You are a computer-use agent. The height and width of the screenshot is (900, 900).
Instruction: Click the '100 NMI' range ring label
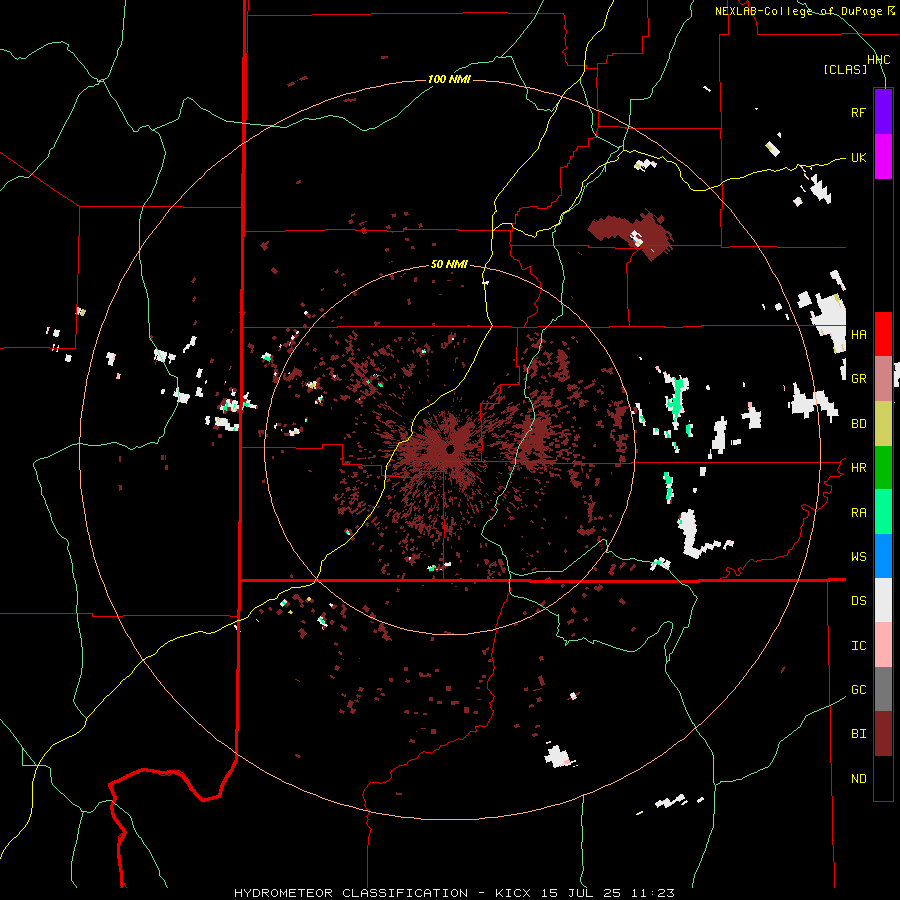(449, 79)
